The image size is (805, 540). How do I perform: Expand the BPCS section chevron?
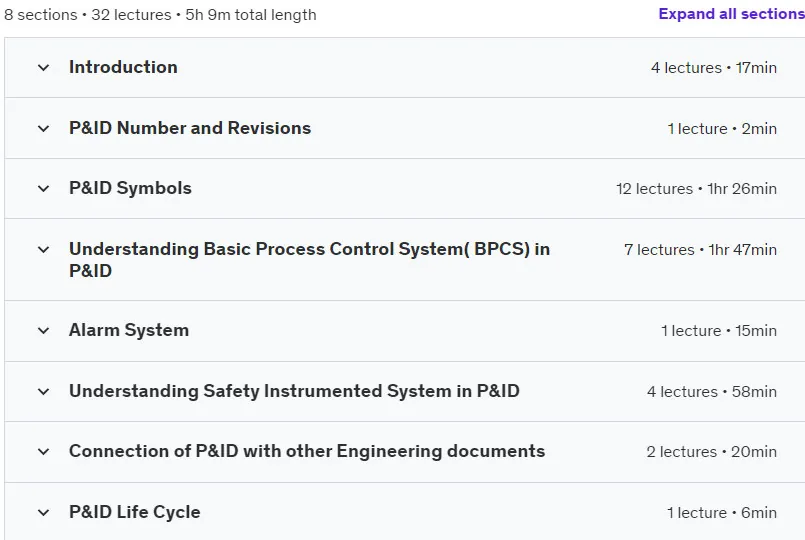[x=44, y=250]
